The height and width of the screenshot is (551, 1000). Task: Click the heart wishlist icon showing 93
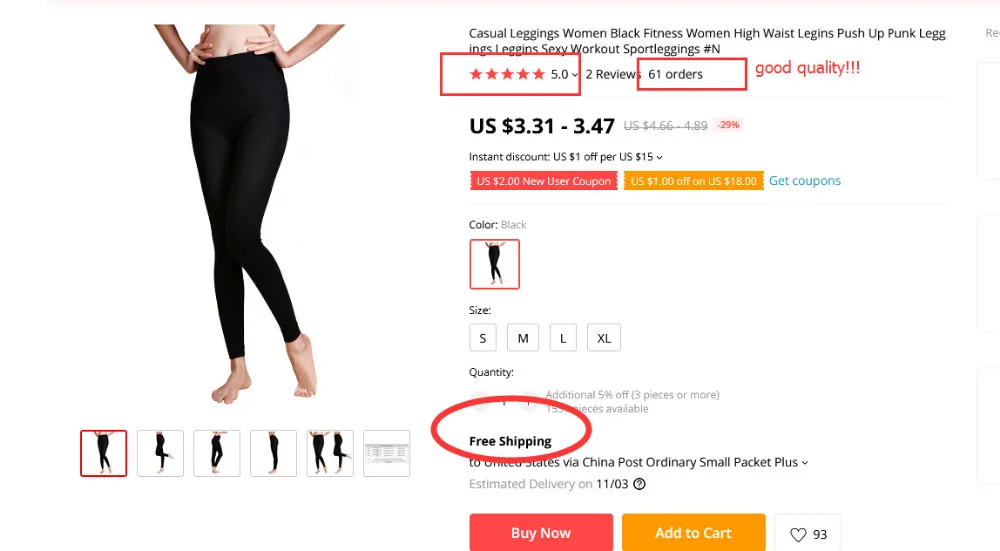click(x=798, y=534)
